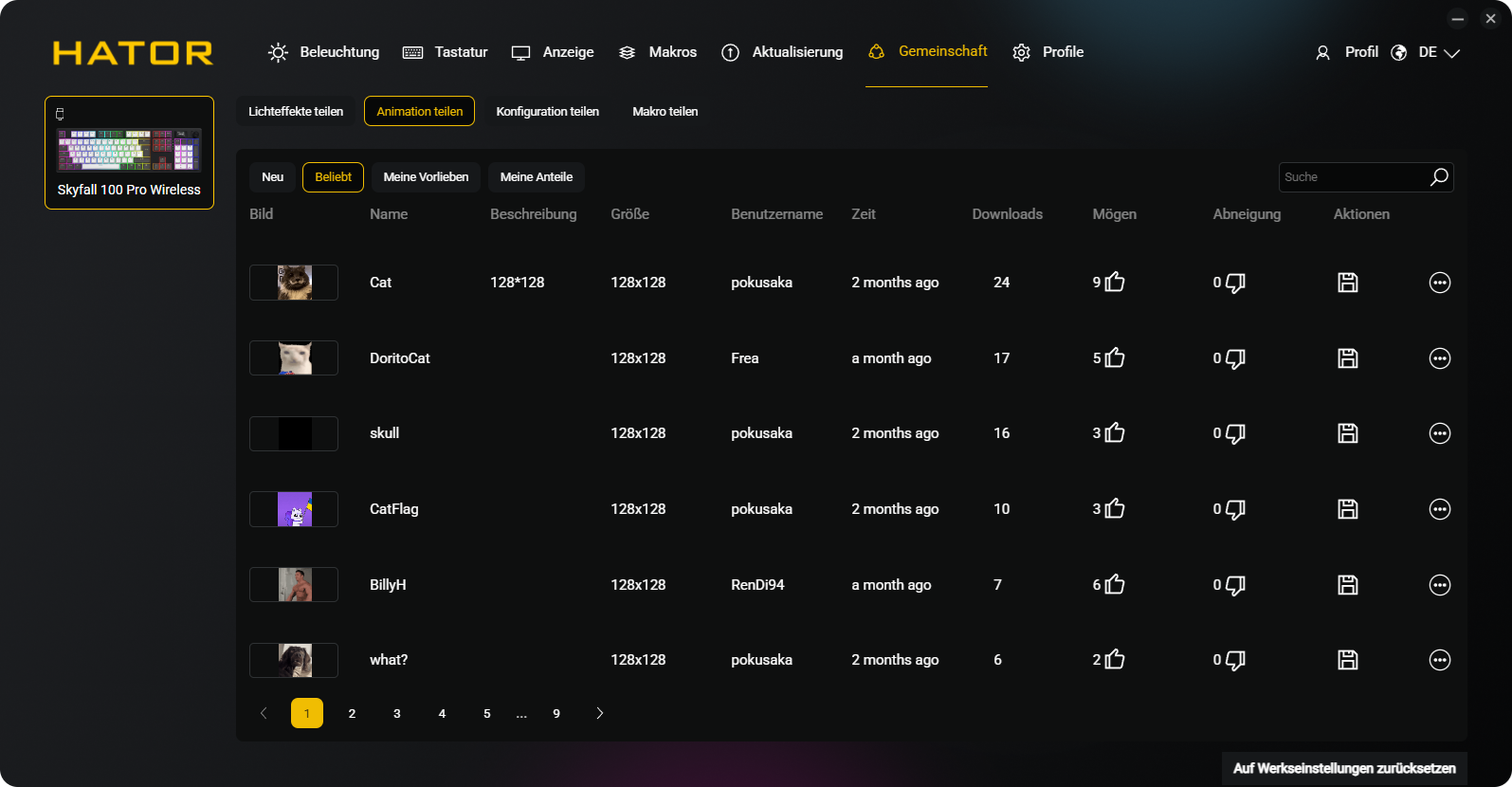1512x787 pixels.
Task: Click the search magnifier icon
Action: [1439, 177]
